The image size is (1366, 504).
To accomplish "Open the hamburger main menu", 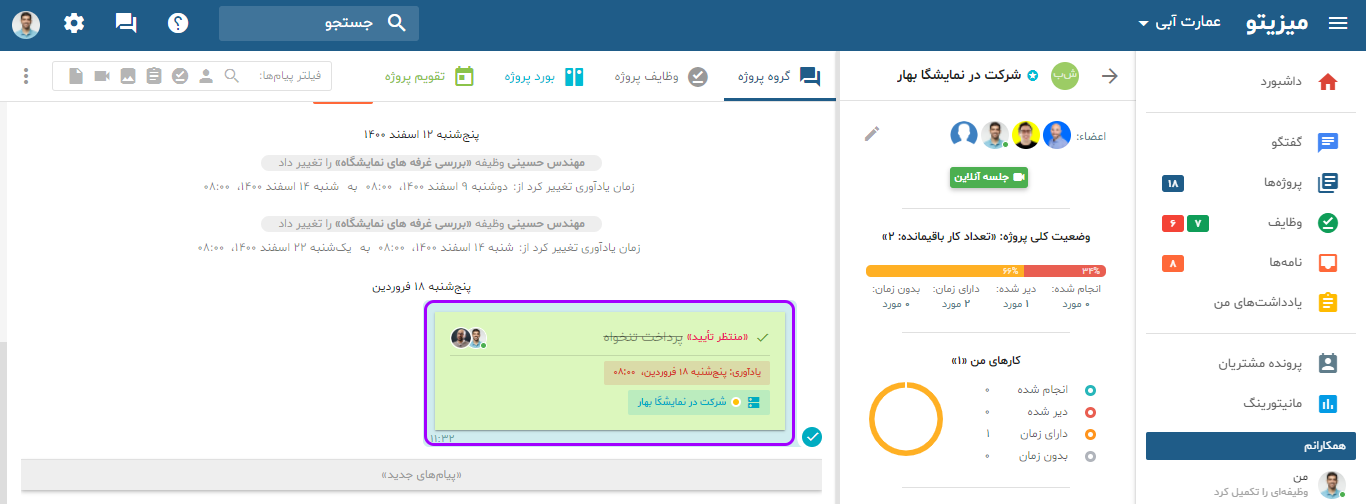I will [x=1338, y=24].
